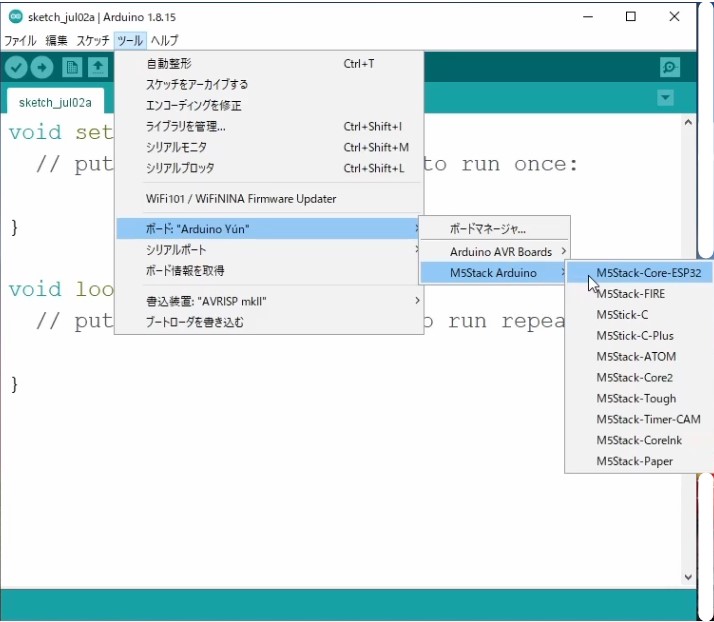This screenshot has width=714, height=622.
Task: Open the 編集 menu
Action: pyautogui.click(x=56, y=41)
